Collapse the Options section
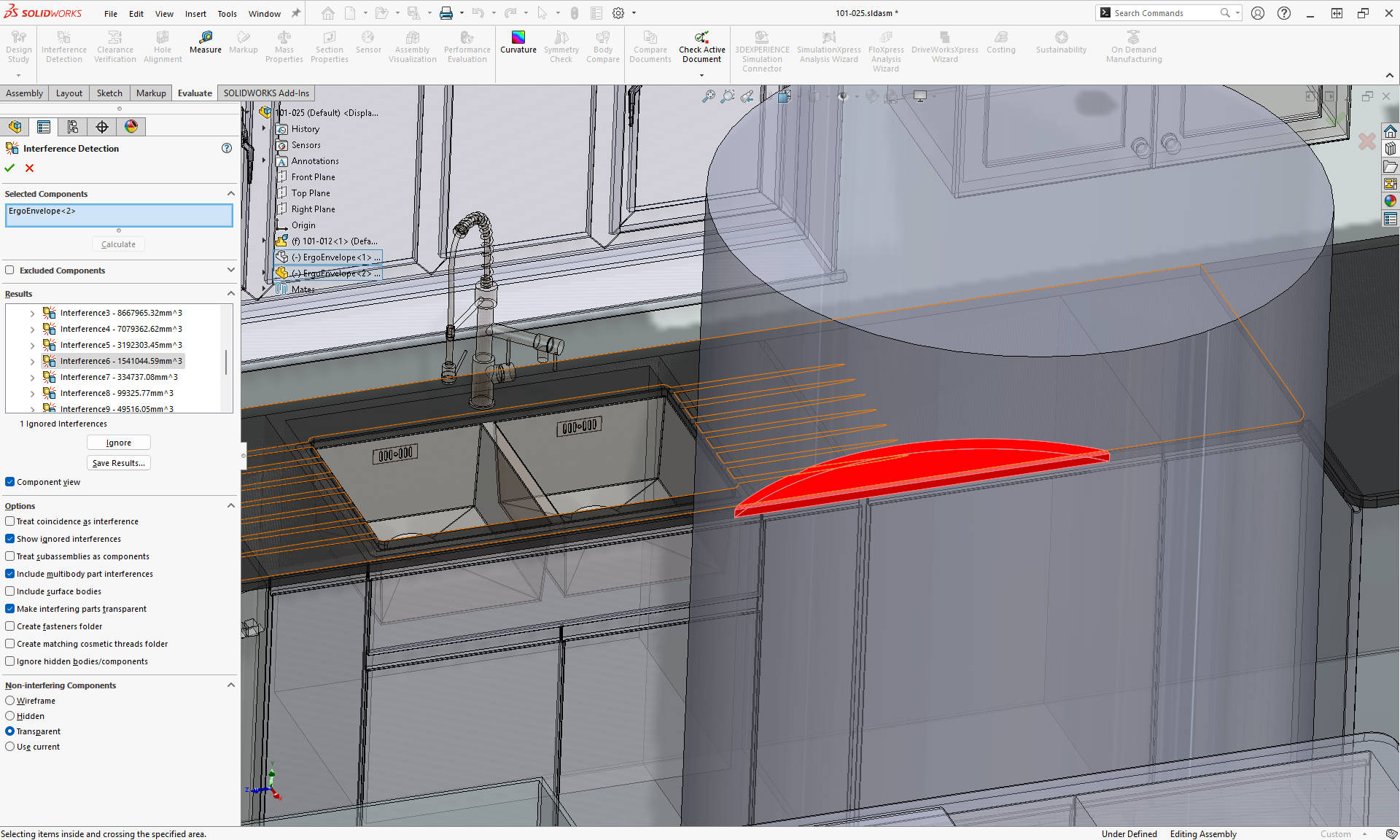The height and width of the screenshot is (840, 1400). tap(231, 505)
